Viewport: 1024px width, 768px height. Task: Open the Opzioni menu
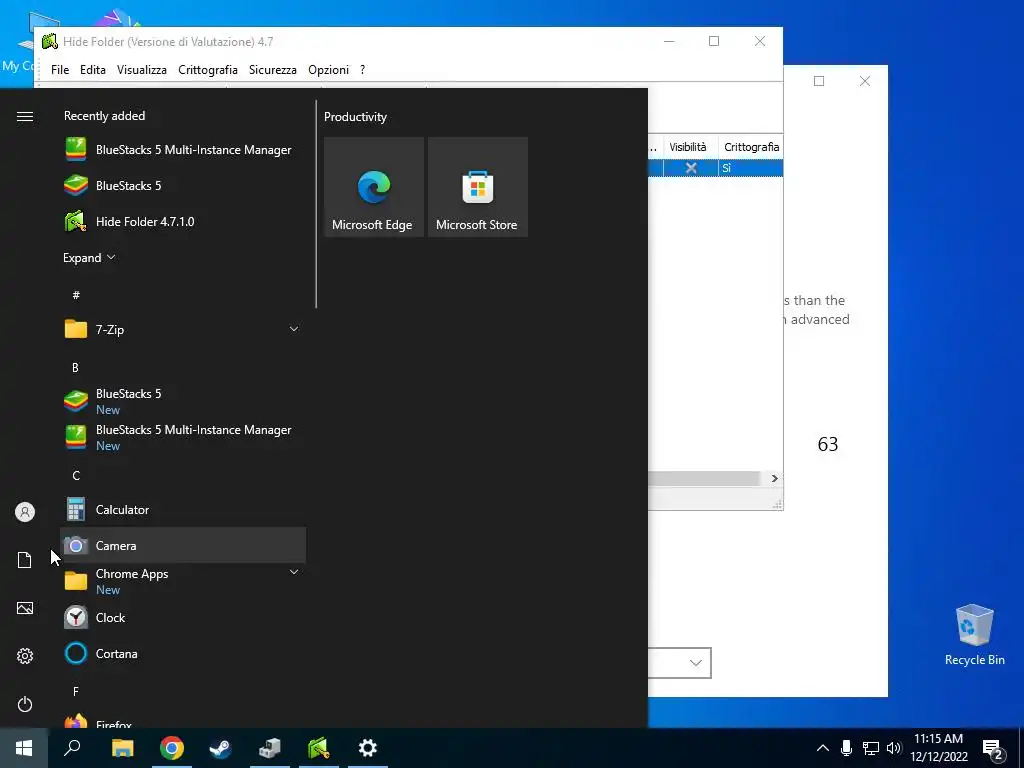click(x=328, y=70)
